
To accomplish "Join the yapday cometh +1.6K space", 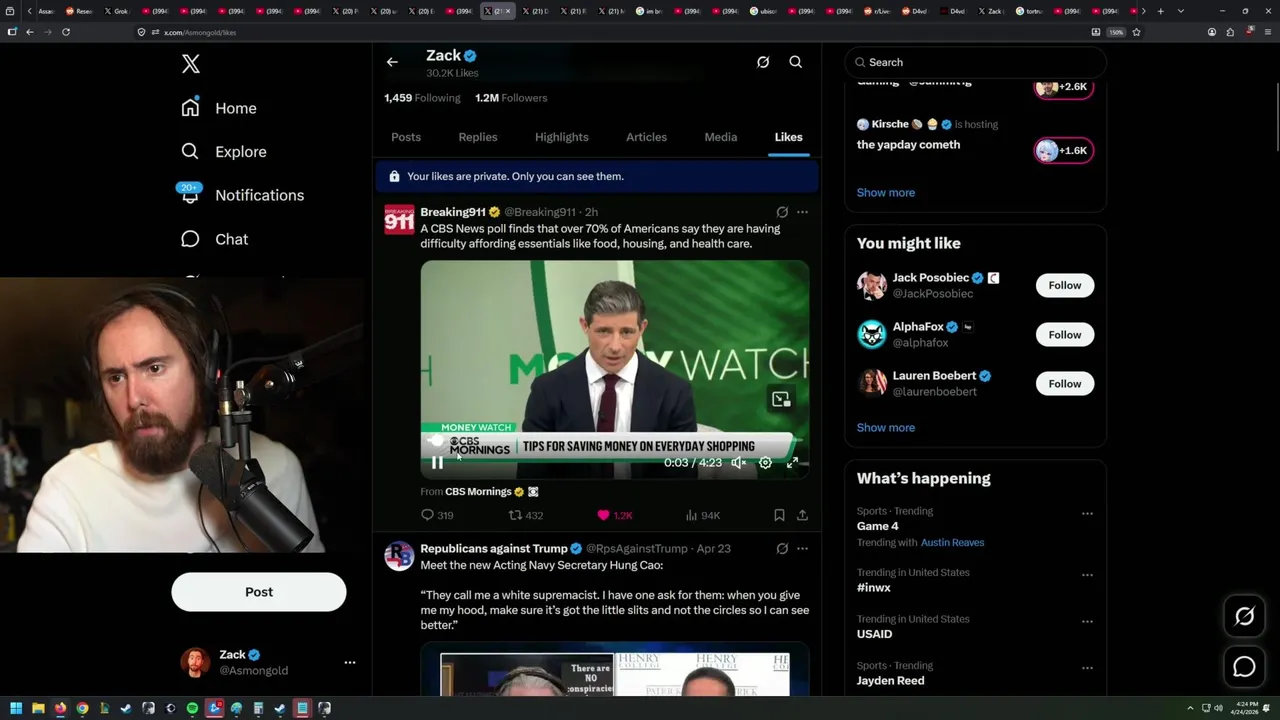I will (1064, 151).
